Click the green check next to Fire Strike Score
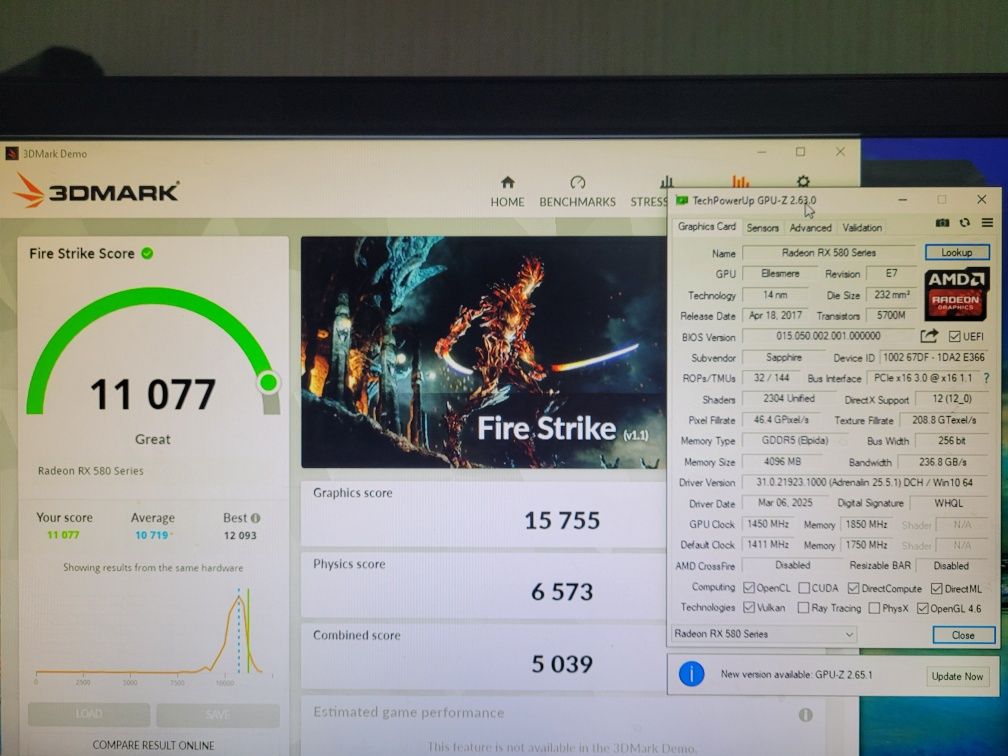Image resolution: width=1008 pixels, height=756 pixels. (x=147, y=253)
